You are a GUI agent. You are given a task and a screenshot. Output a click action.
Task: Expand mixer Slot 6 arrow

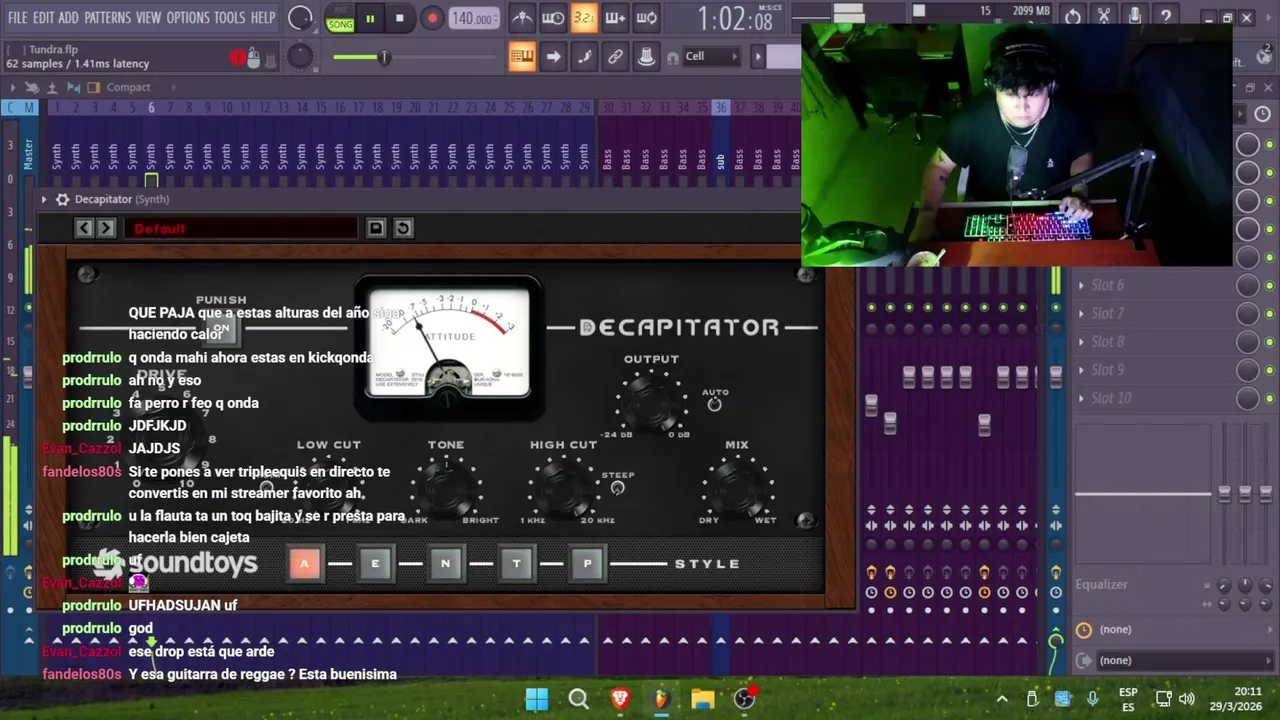(x=1081, y=285)
